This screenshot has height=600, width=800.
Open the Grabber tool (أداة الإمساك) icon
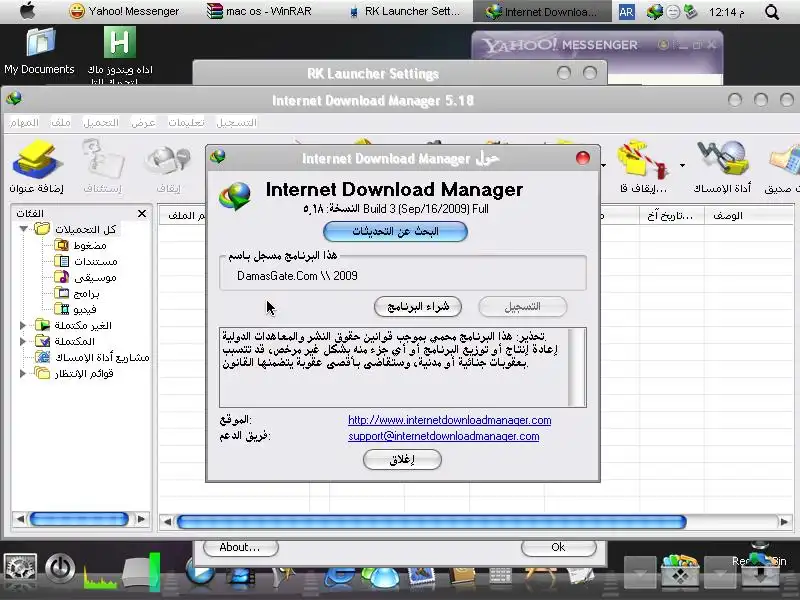click(722, 160)
